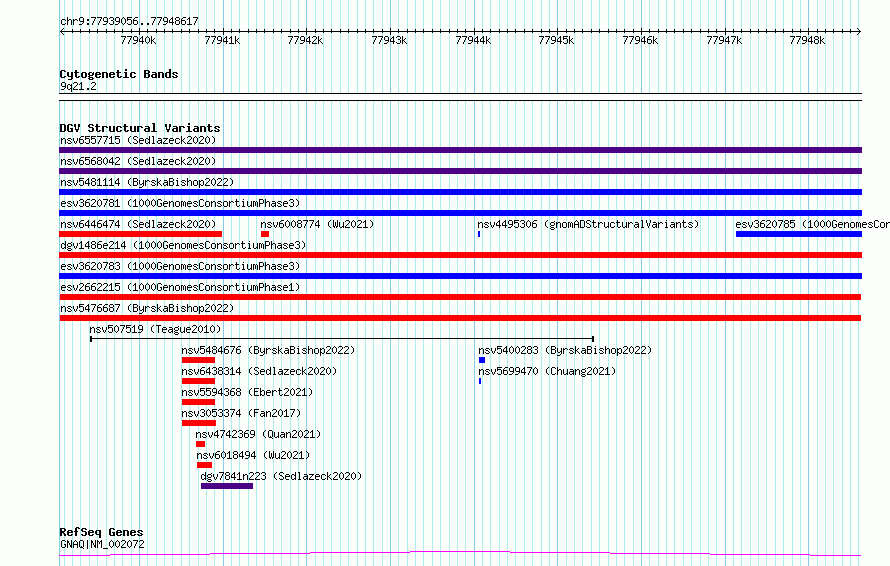This screenshot has height=566, width=890.
Task: Open the nsv6008774 (Wu2021) variant label
Action: pos(317,224)
